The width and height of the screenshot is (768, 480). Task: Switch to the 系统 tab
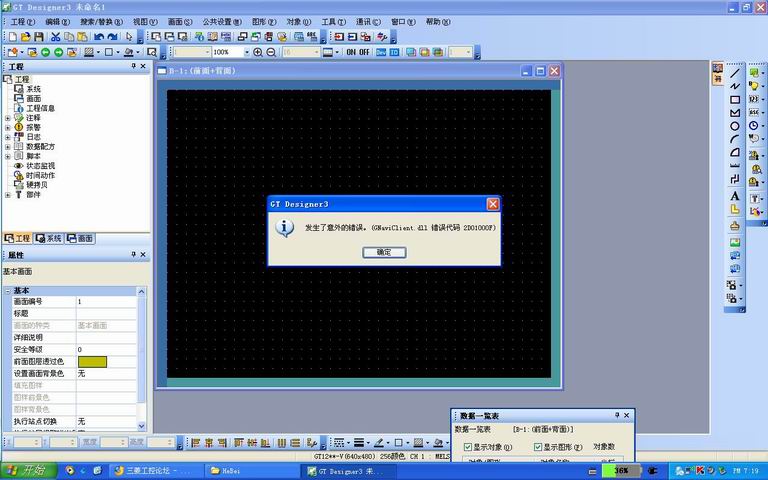(x=49, y=239)
